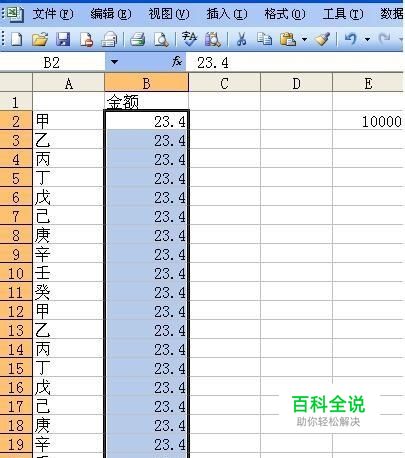Click cell A7 containing 己

(68, 216)
